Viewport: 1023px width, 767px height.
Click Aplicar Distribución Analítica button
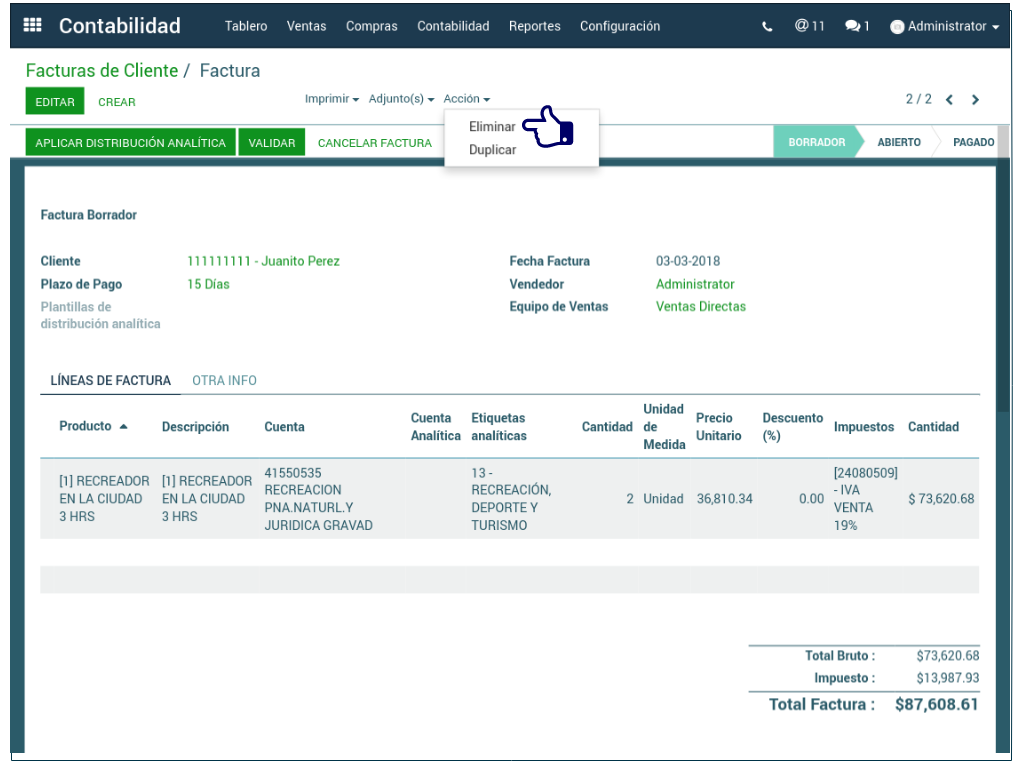coord(130,143)
